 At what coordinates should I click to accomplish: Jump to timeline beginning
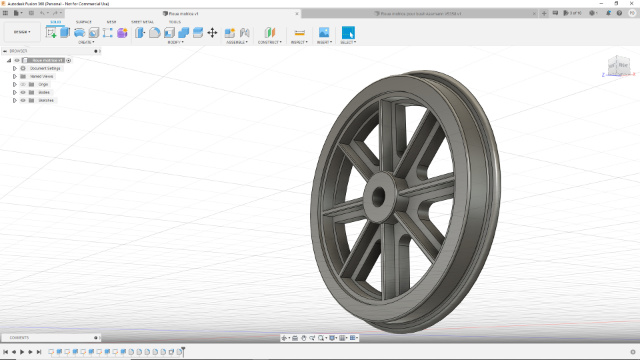coord(5,352)
